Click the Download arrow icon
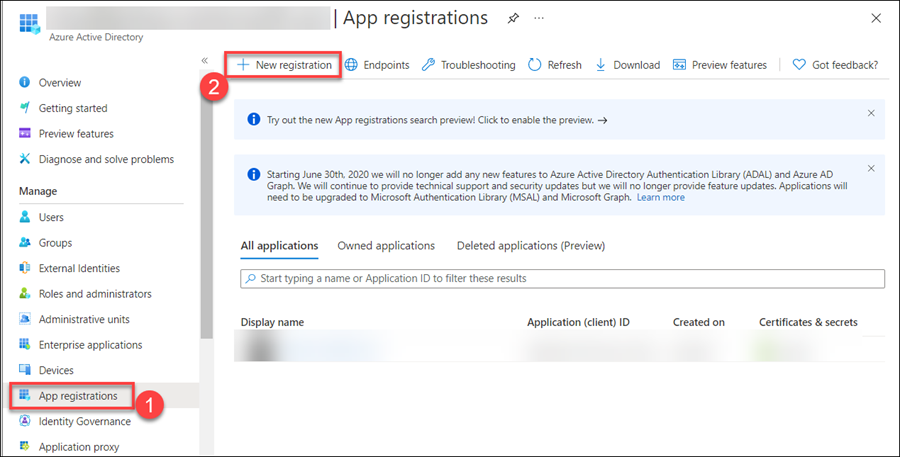Screen dimensions: 900x457 tap(600, 65)
